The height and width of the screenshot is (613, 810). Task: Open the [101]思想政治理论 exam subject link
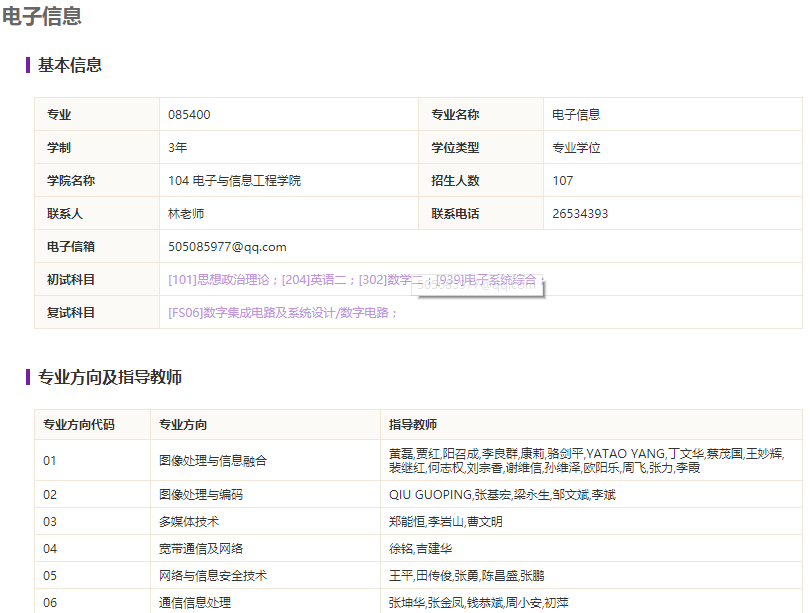point(219,280)
